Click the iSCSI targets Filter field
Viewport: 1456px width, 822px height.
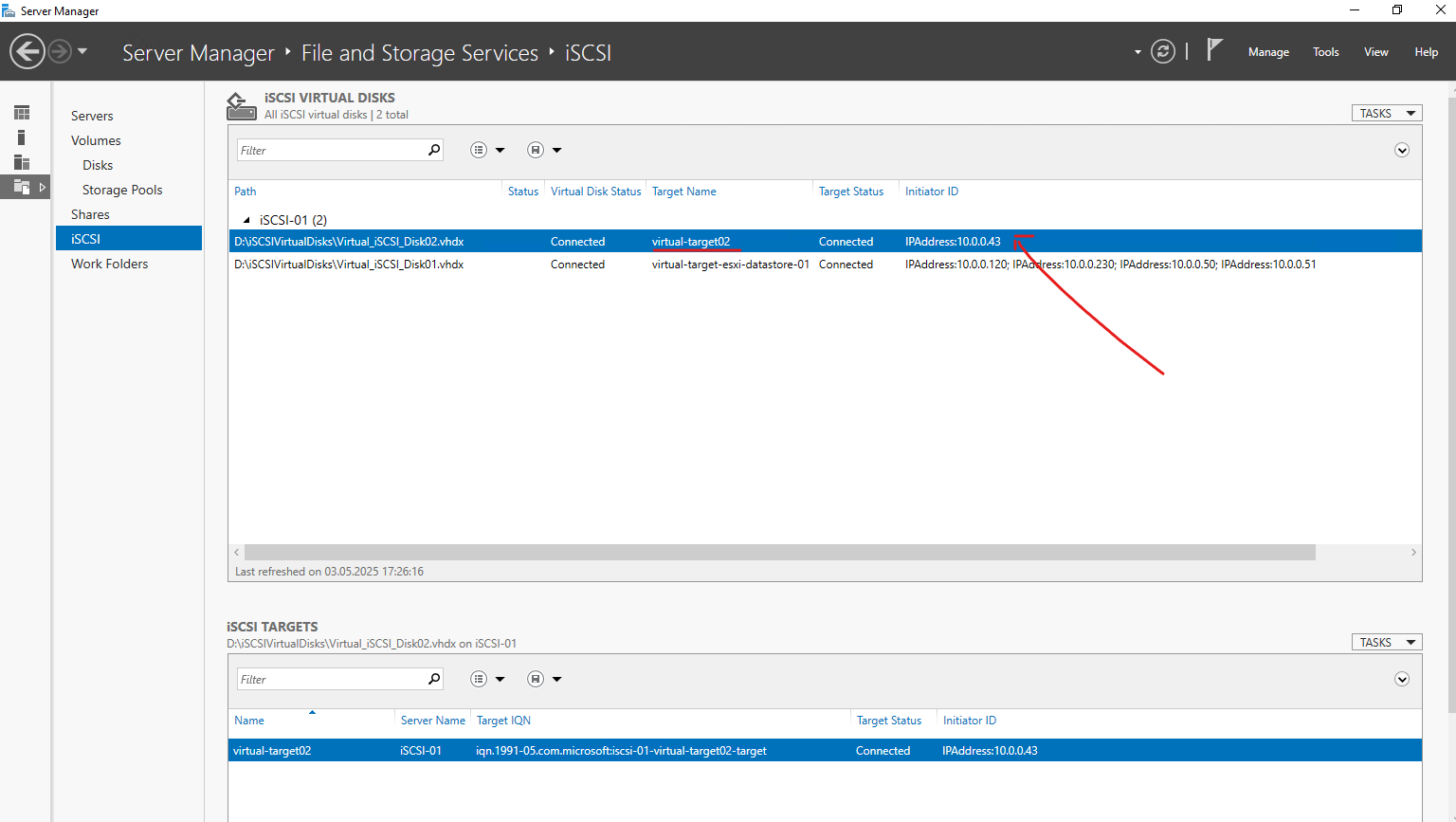coord(330,679)
